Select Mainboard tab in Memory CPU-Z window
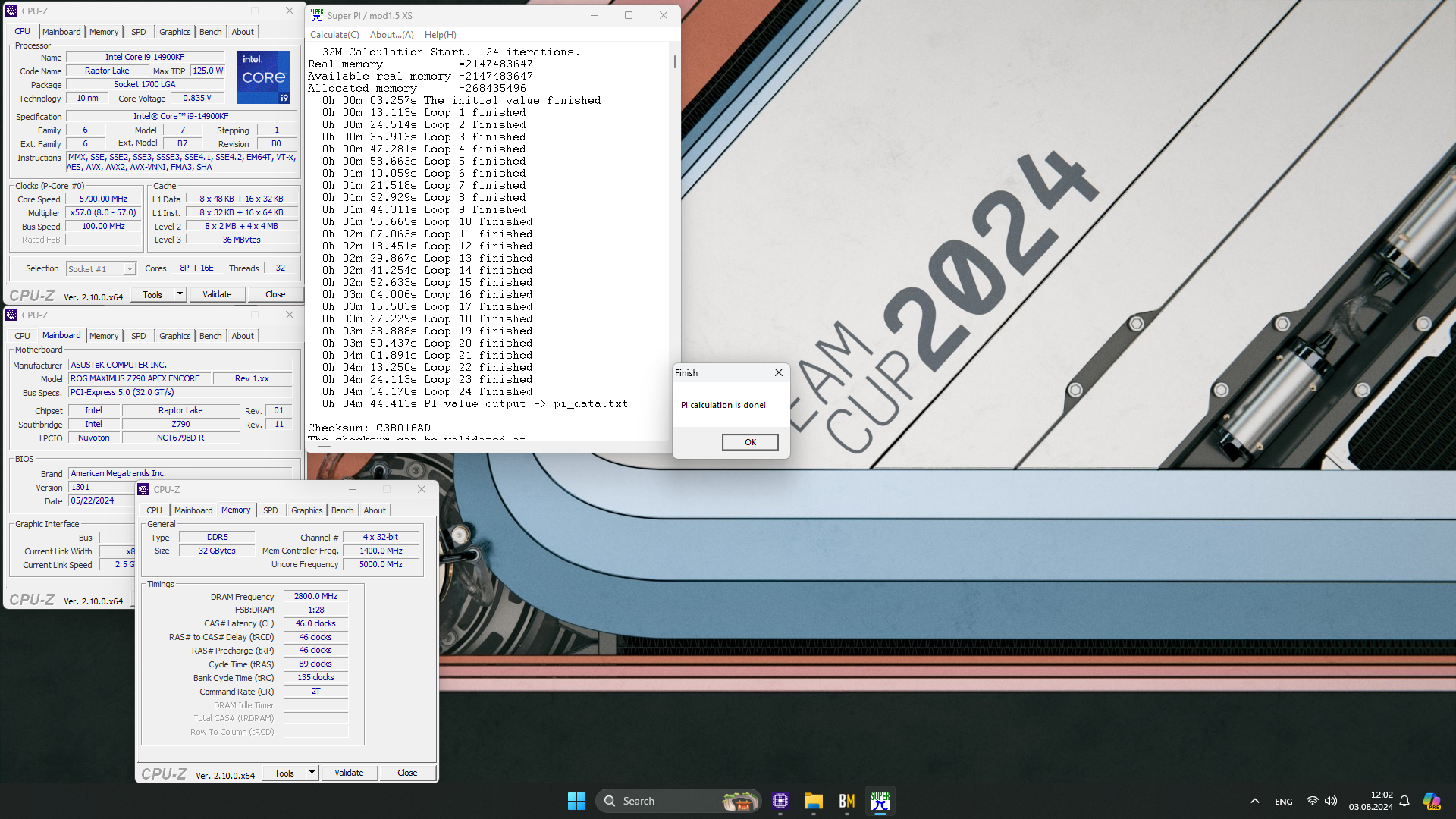 click(193, 510)
